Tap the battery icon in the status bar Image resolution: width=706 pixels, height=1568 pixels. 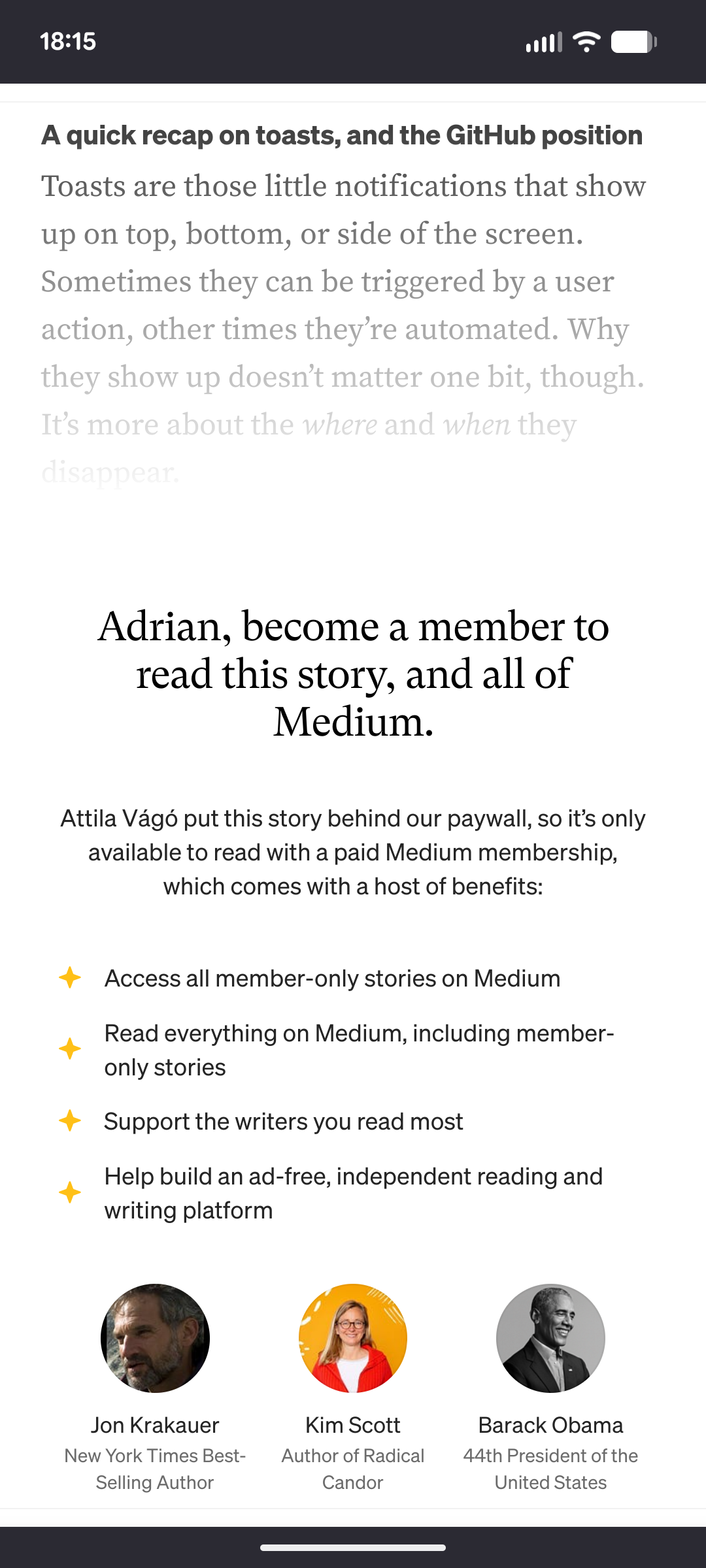click(x=633, y=42)
